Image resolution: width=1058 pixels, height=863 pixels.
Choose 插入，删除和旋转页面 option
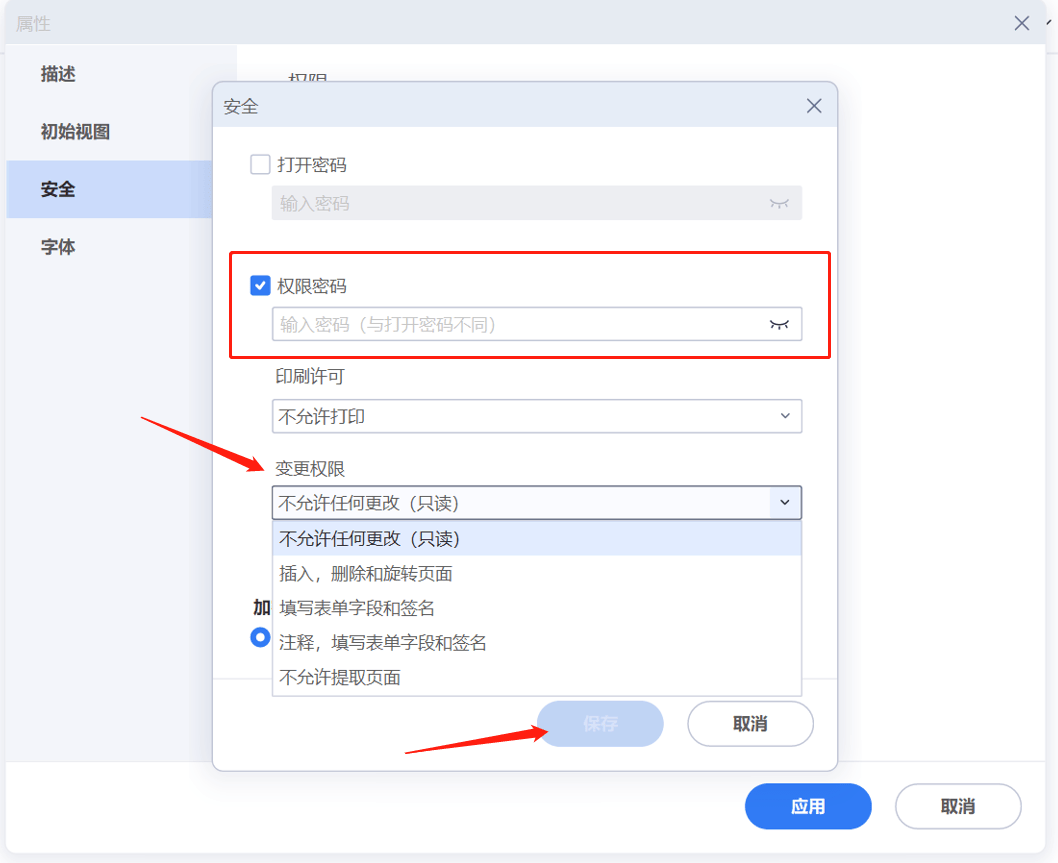coord(536,574)
